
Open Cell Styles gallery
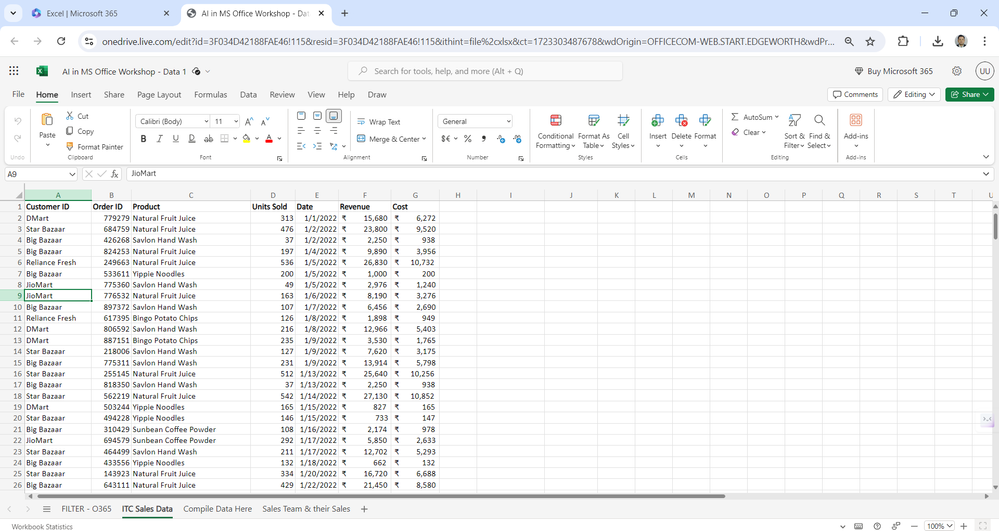click(623, 131)
